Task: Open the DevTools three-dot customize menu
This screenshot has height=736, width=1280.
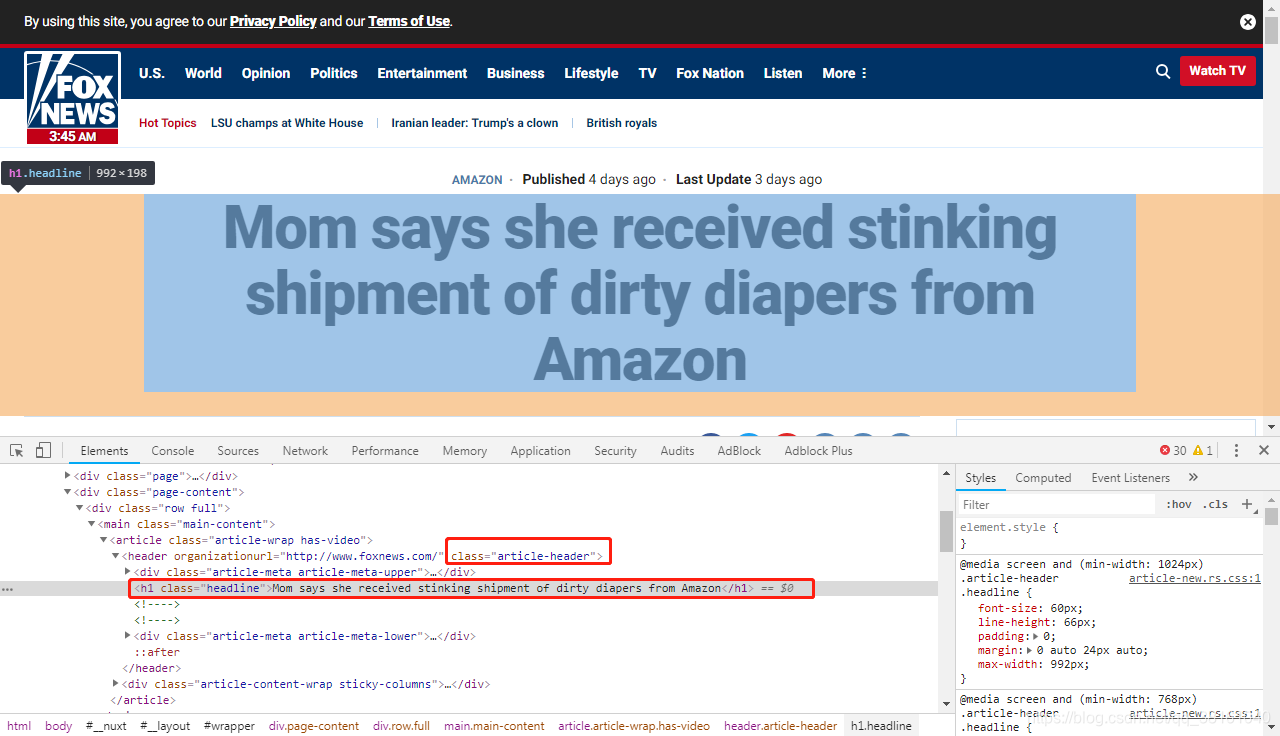Action: click(1236, 450)
